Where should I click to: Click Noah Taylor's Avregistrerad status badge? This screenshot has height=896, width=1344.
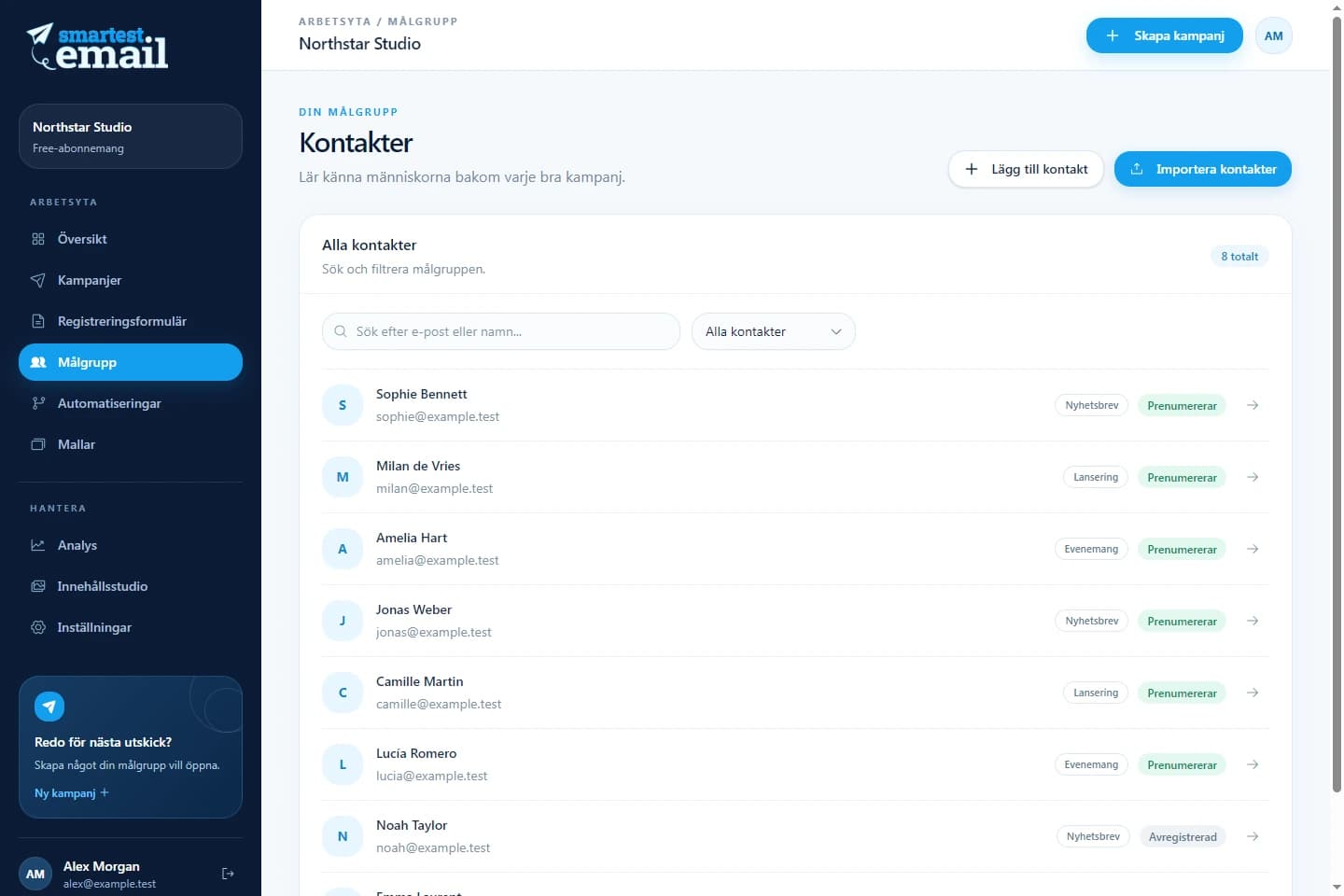[1183, 836]
